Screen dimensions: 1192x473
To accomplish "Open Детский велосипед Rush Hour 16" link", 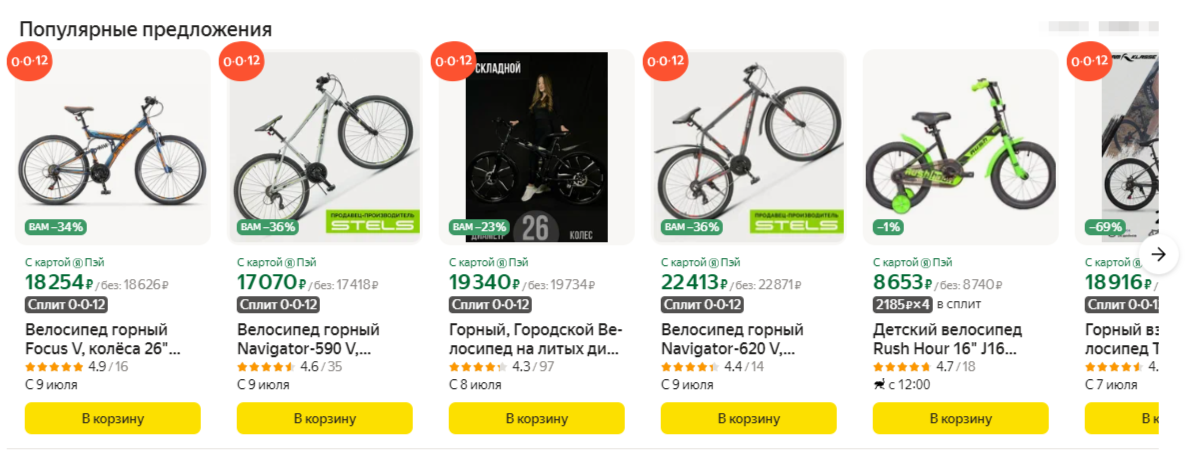I will tap(947, 339).
